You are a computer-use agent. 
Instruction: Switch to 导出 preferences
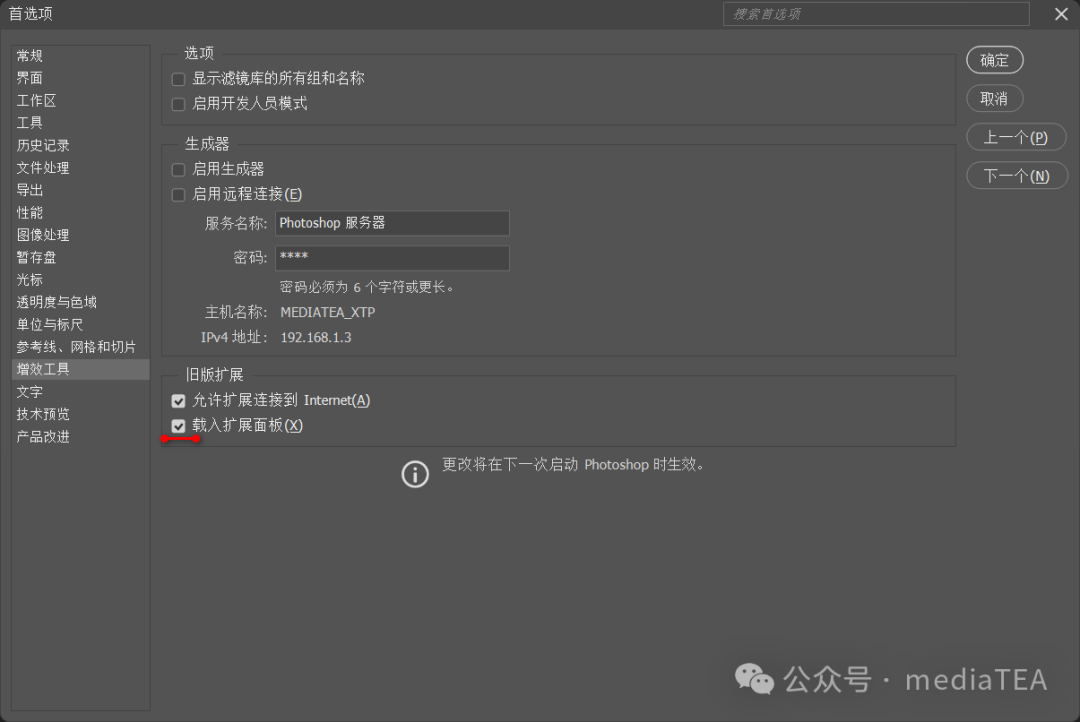tap(30, 190)
